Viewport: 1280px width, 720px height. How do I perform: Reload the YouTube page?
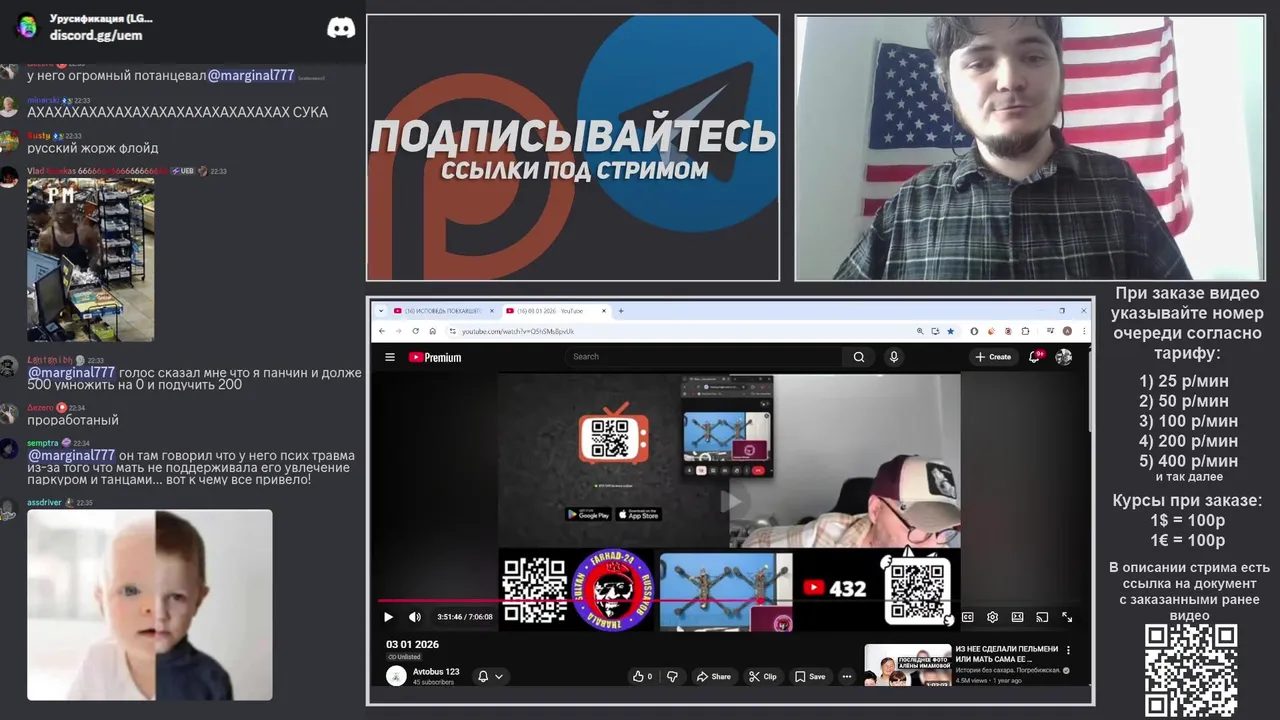415,331
